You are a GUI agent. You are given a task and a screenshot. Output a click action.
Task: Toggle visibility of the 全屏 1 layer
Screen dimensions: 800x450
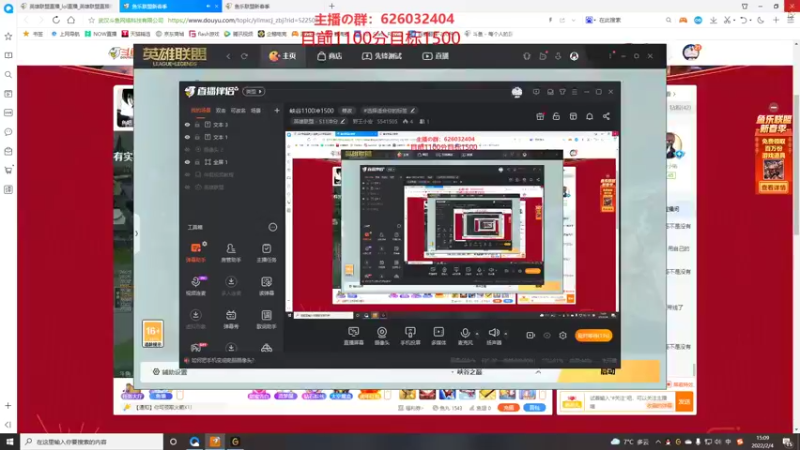(x=187, y=162)
